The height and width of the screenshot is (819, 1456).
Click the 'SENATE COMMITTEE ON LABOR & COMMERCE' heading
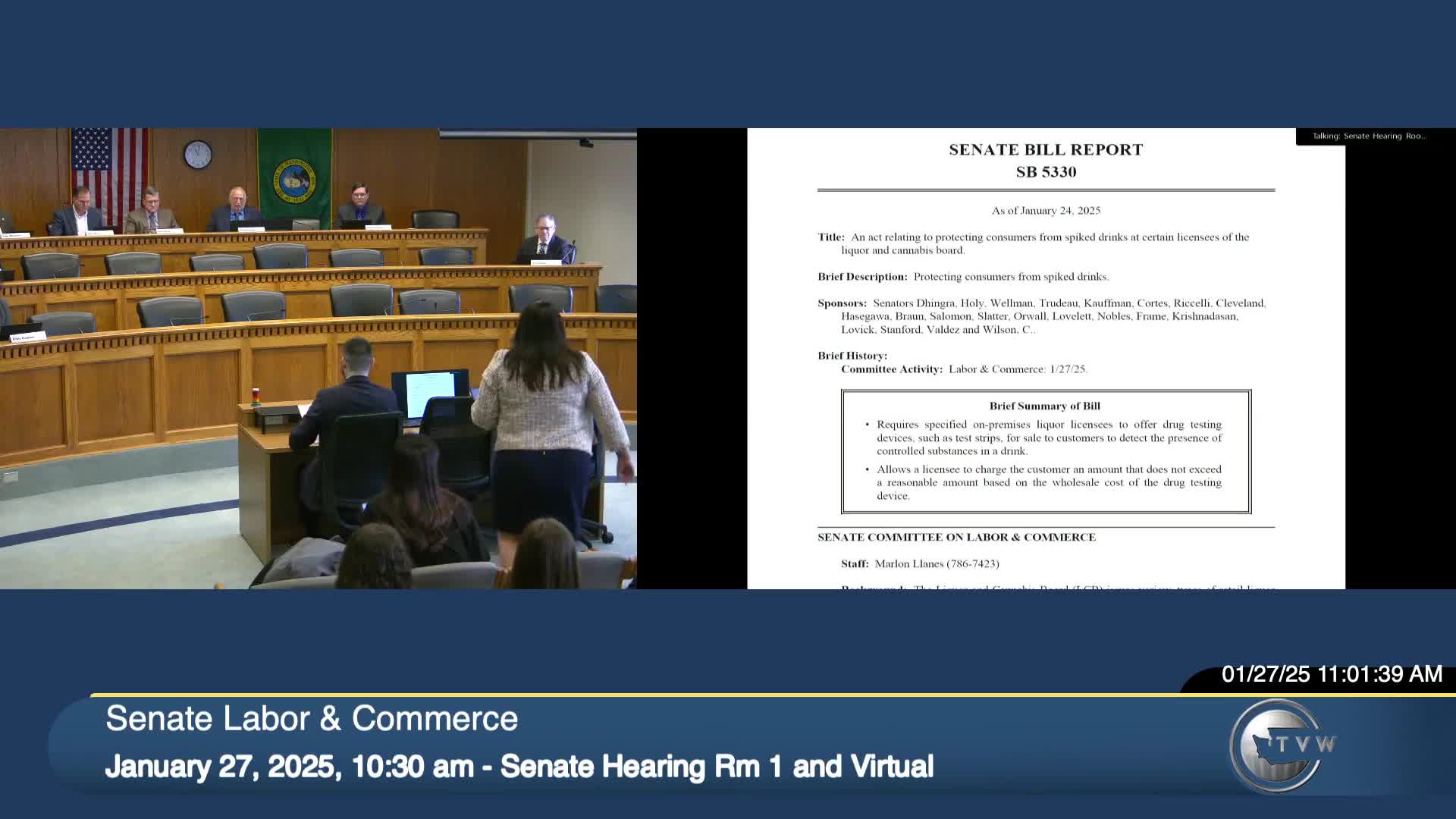click(x=956, y=538)
